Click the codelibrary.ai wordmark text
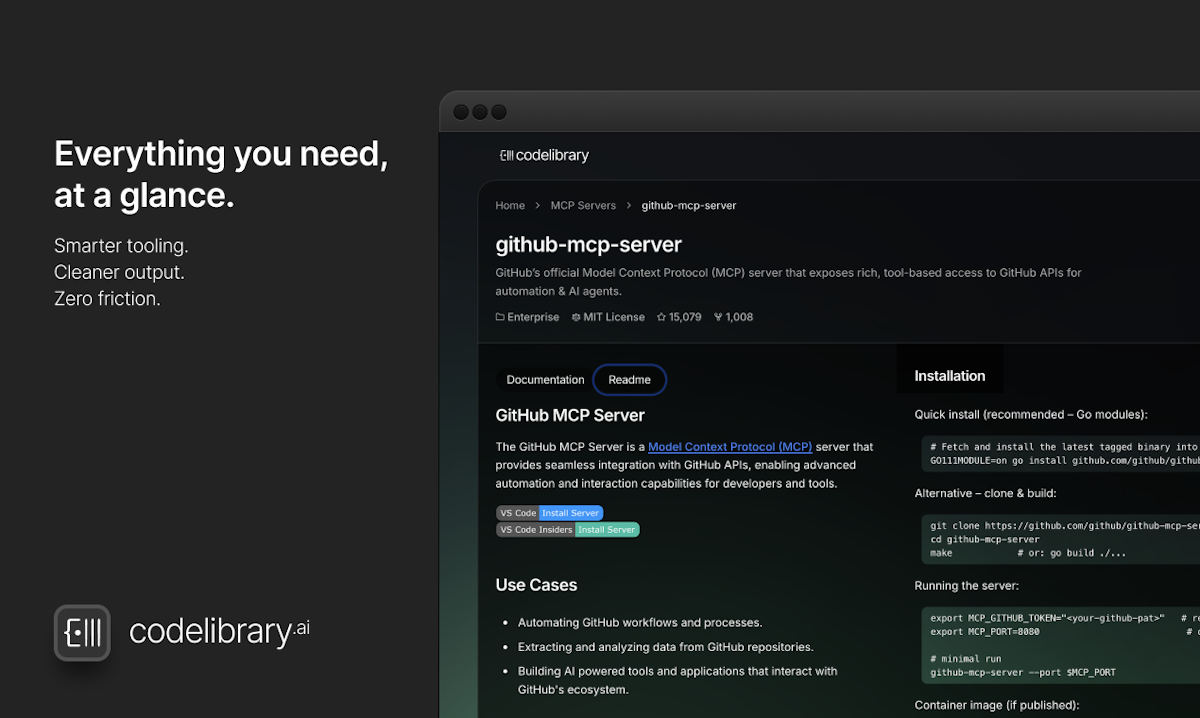Image resolution: width=1200 pixels, height=718 pixels. (220, 631)
